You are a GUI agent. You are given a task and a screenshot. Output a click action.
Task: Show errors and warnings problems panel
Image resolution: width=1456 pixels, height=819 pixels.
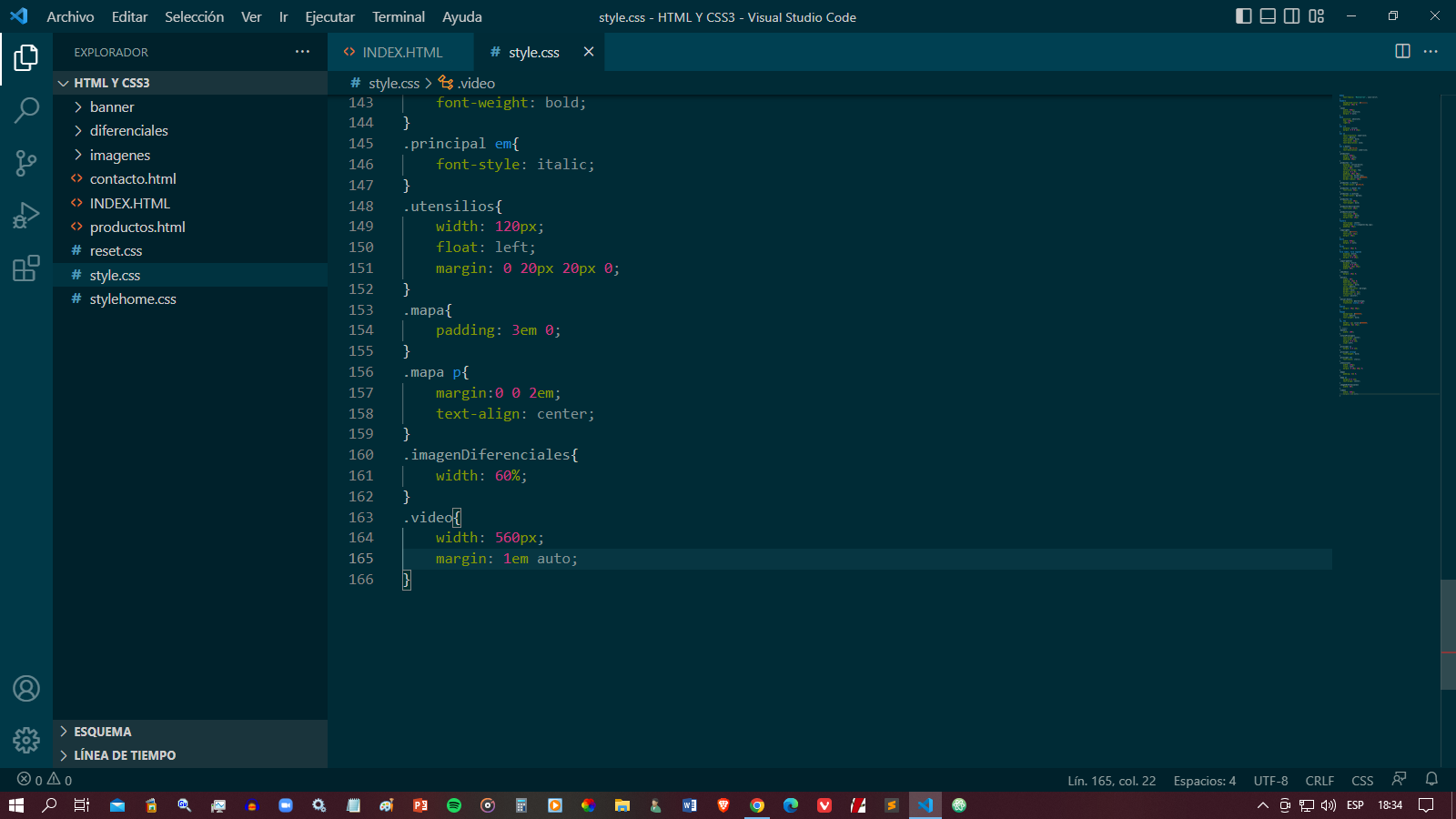click(45, 780)
